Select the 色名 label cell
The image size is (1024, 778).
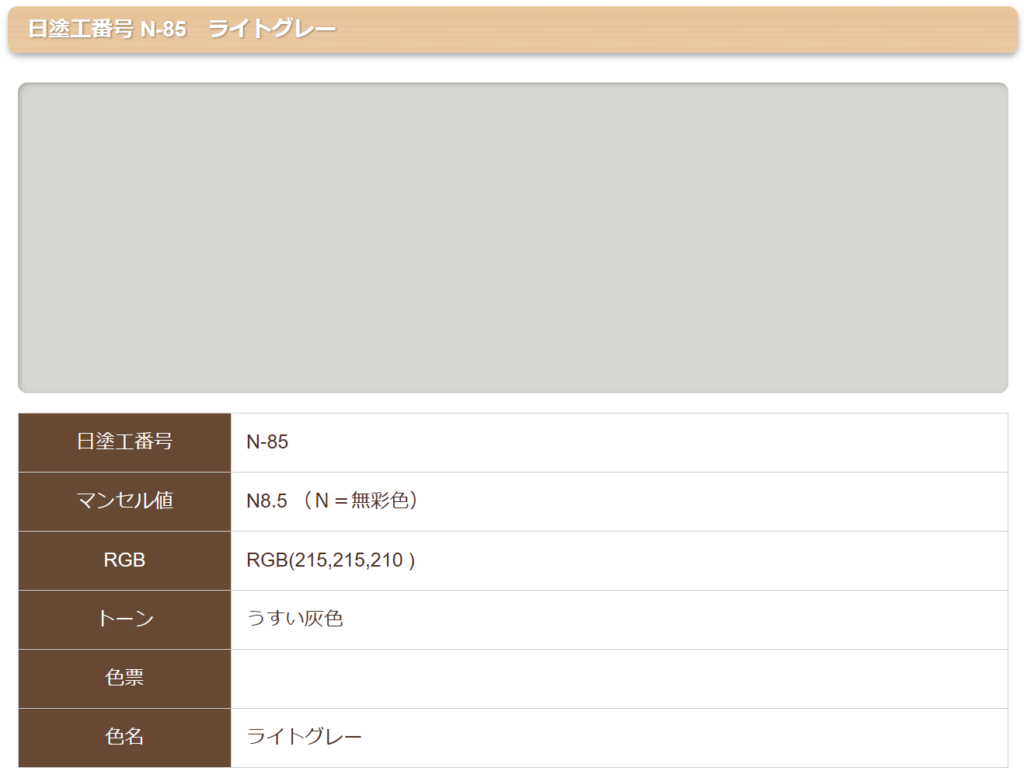[x=125, y=737]
